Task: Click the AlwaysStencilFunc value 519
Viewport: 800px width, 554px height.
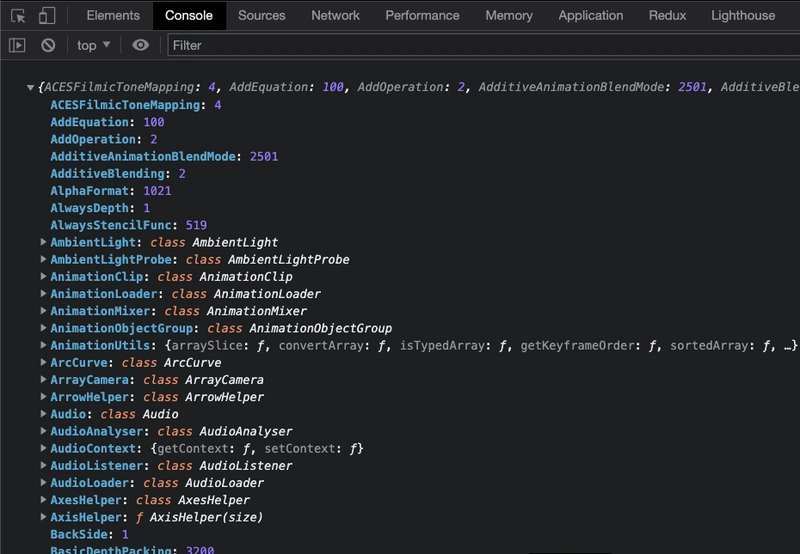Action: (x=196, y=225)
